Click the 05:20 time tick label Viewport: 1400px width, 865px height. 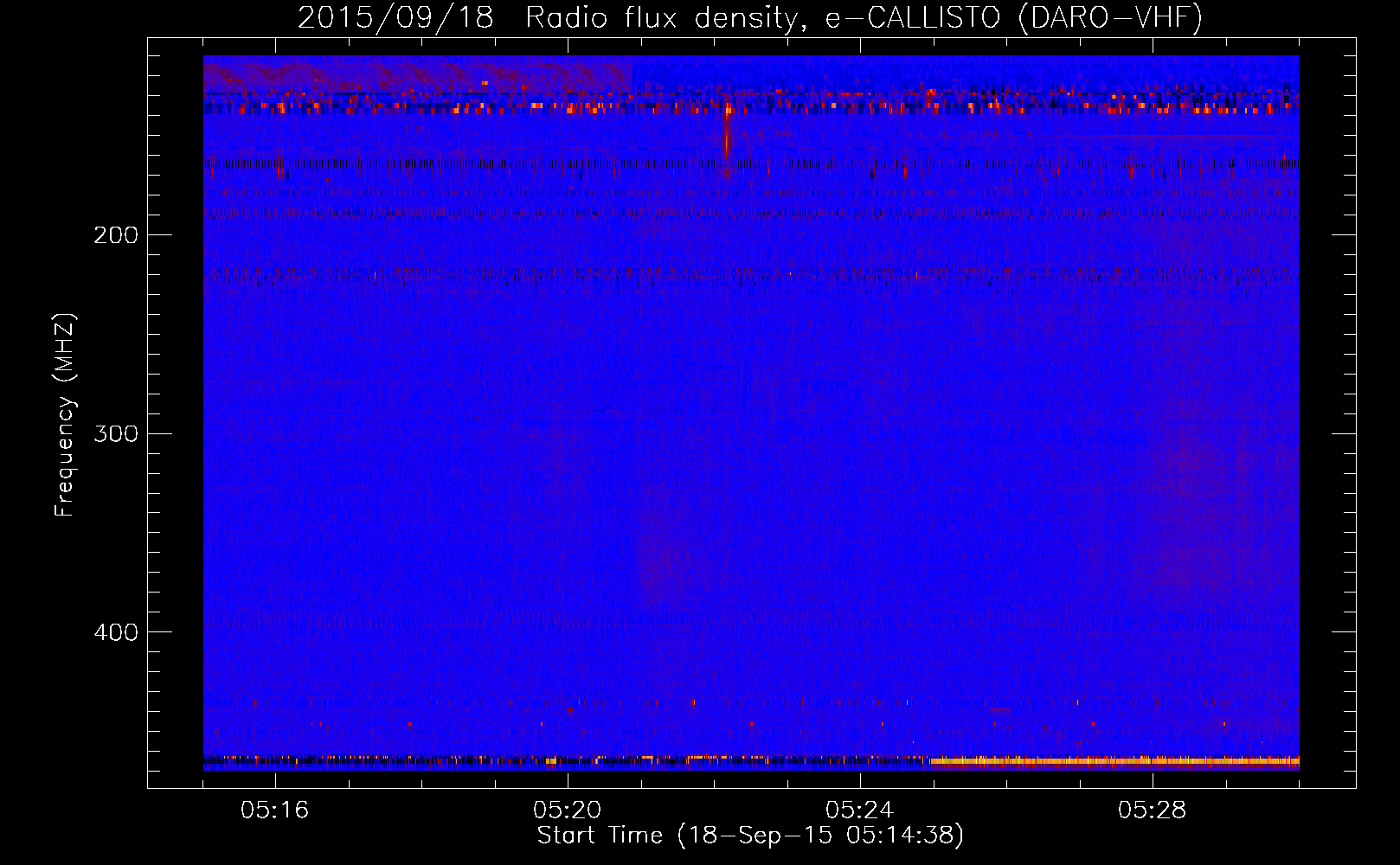pos(568,811)
